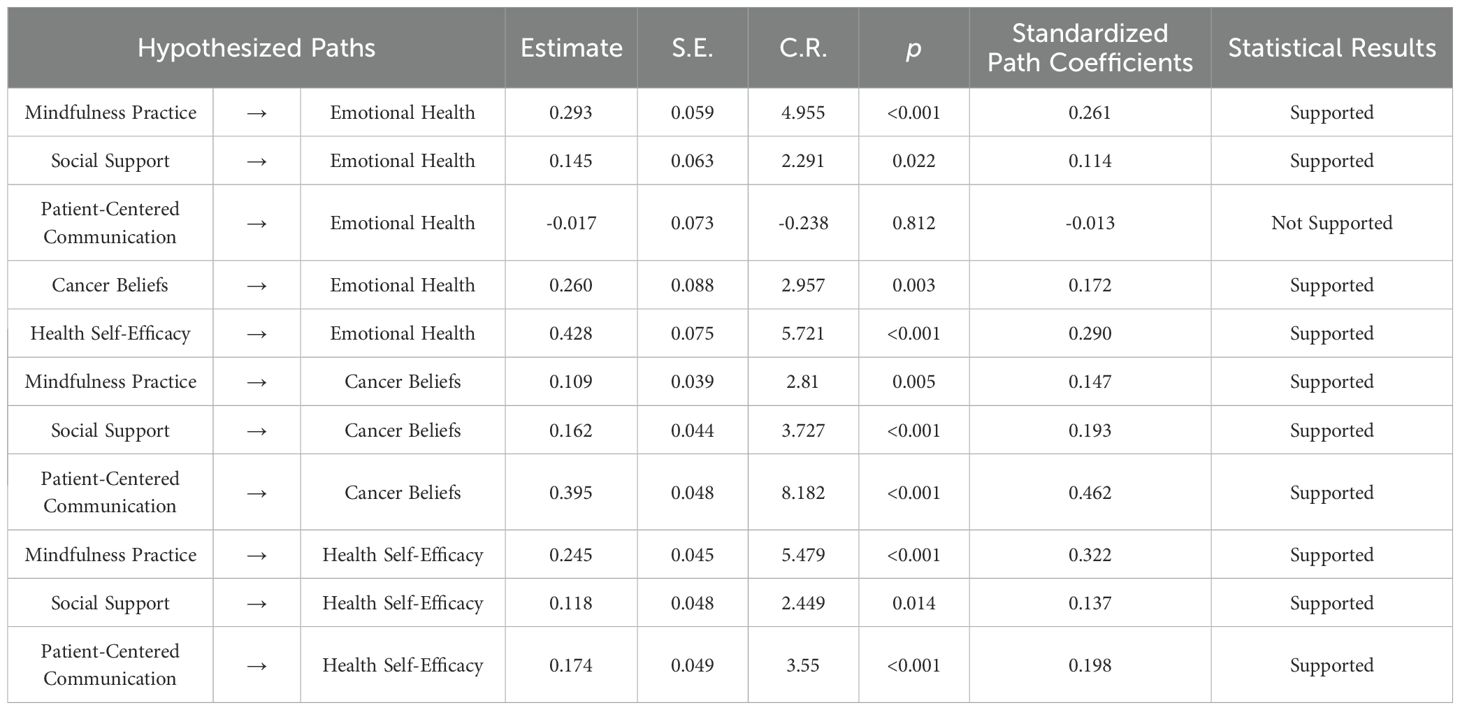1460x710 pixels.
Task: Click the Statistical Results column header
Action: click(x=1331, y=48)
